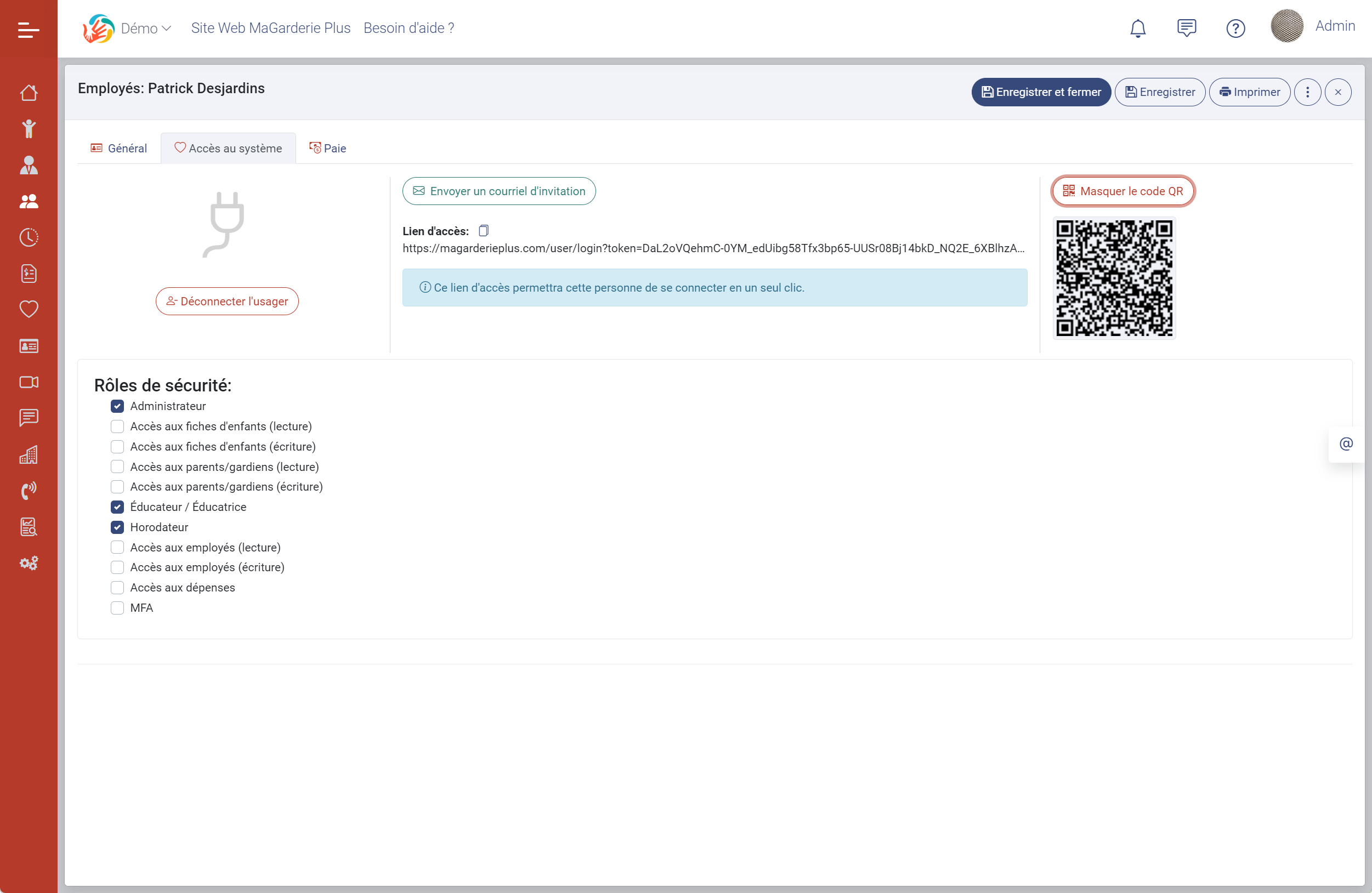
Task: Switch to the Paie tab
Action: tap(327, 149)
